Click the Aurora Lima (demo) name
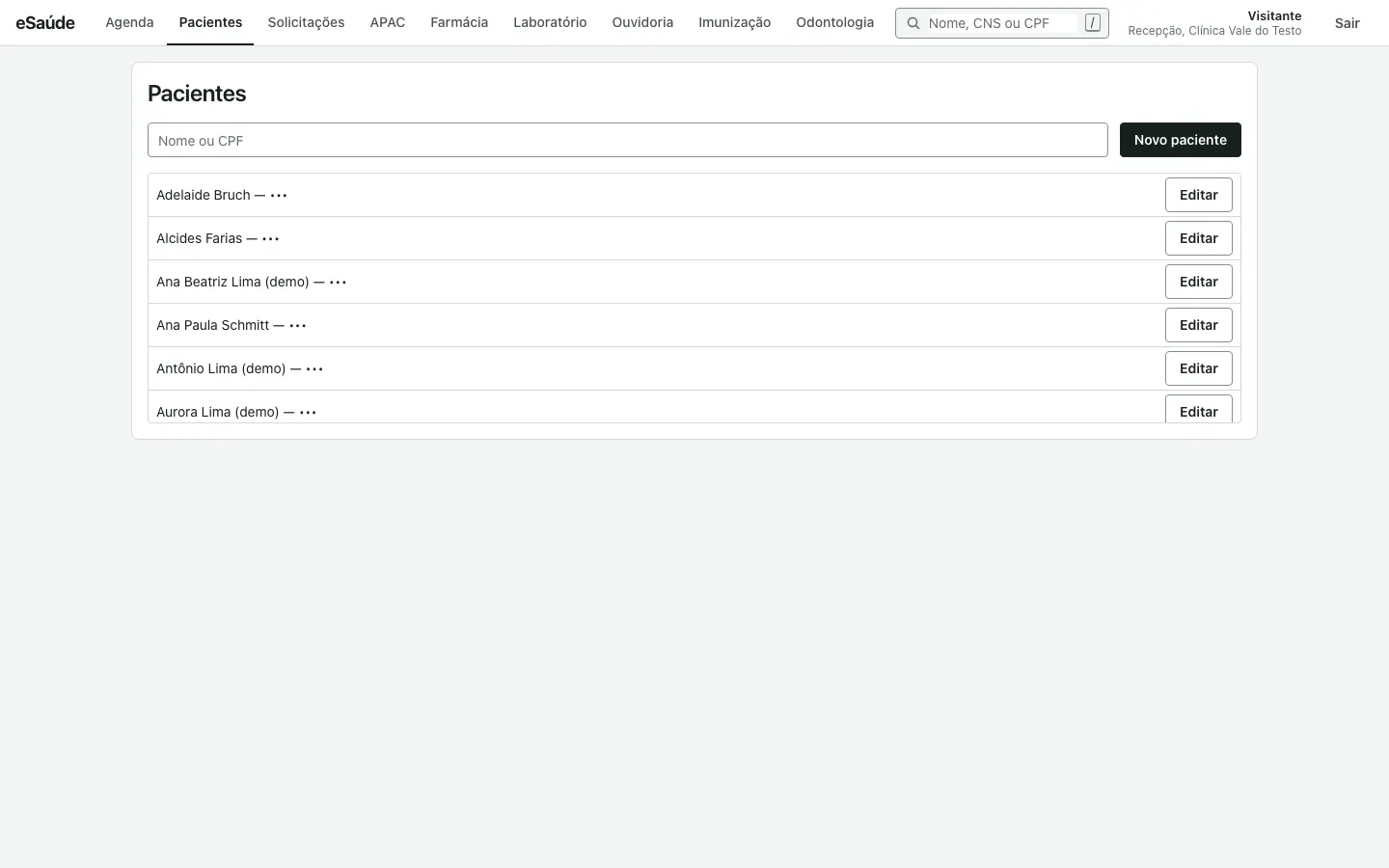The width and height of the screenshot is (1389, 868). pos(218,412)
